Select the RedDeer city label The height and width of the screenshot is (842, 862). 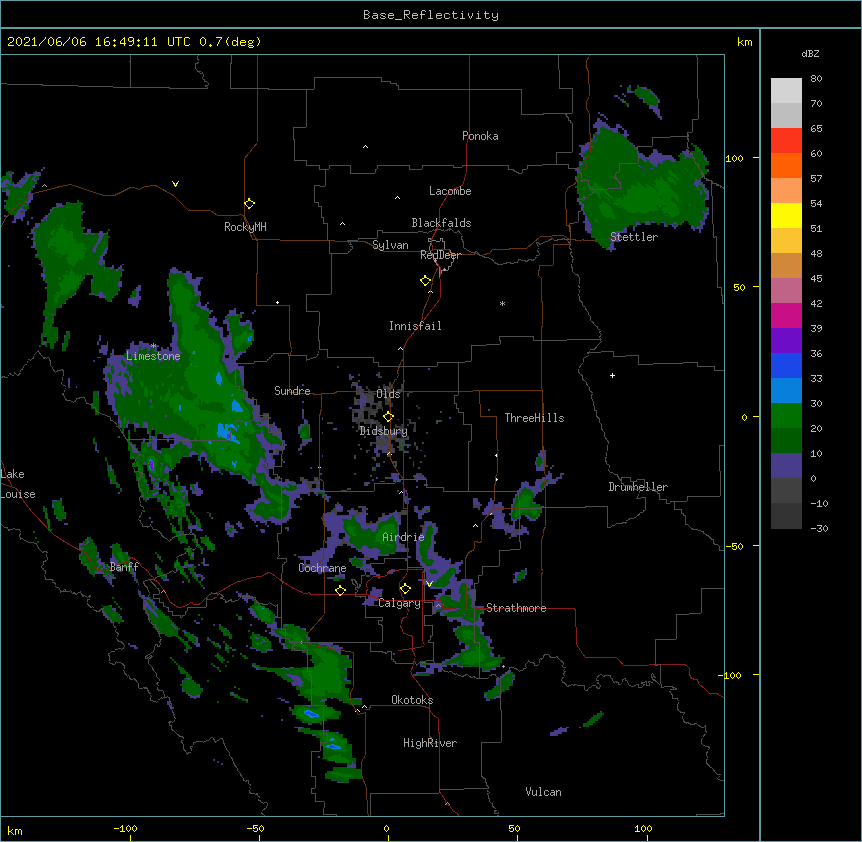point(440,255)
